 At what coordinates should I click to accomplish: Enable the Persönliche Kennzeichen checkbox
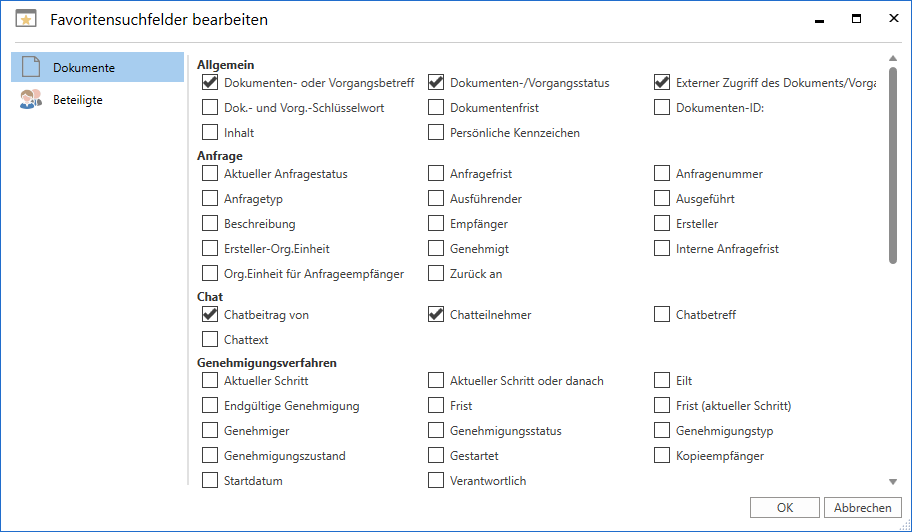click(436, 133)
